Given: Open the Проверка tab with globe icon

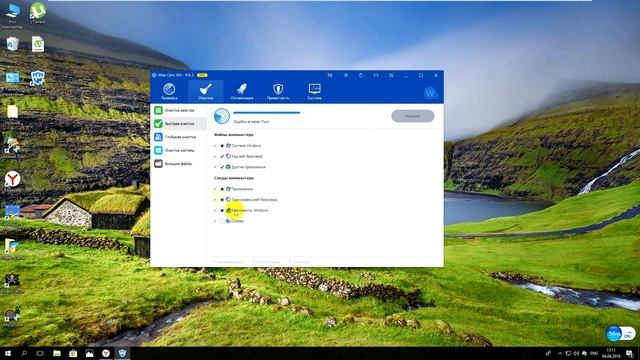Looking at the screenshot, I should 169,91.
